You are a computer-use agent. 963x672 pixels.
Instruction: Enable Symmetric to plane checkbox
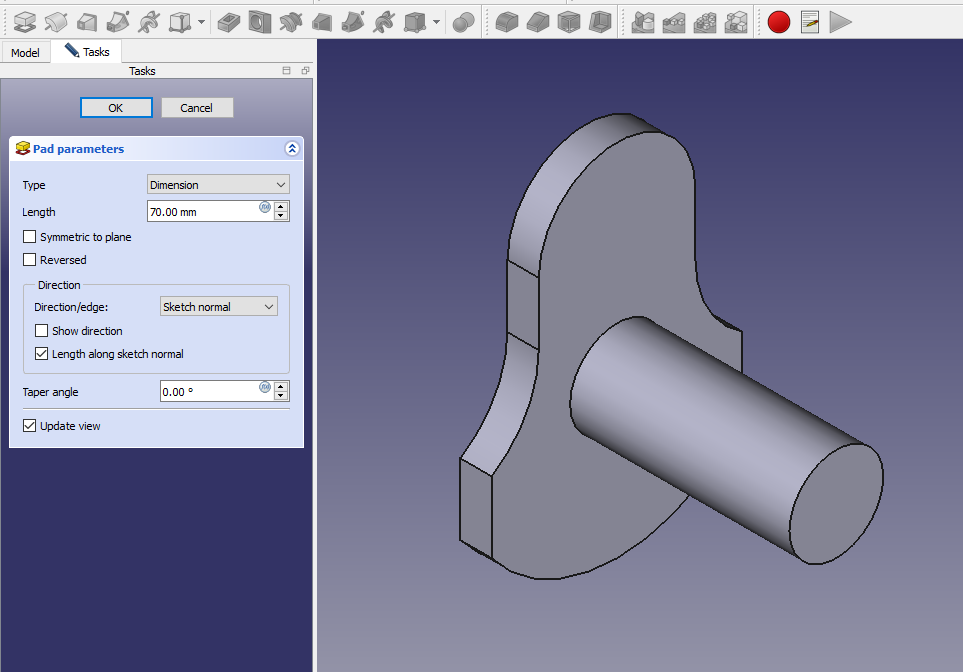[30, 237]
